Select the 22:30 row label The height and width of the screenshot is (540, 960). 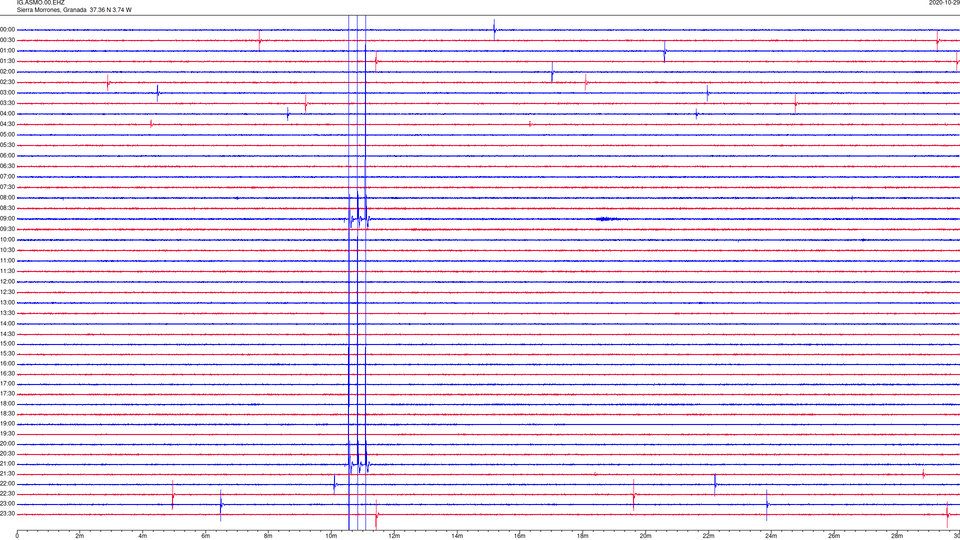click(x=7, y=493)
